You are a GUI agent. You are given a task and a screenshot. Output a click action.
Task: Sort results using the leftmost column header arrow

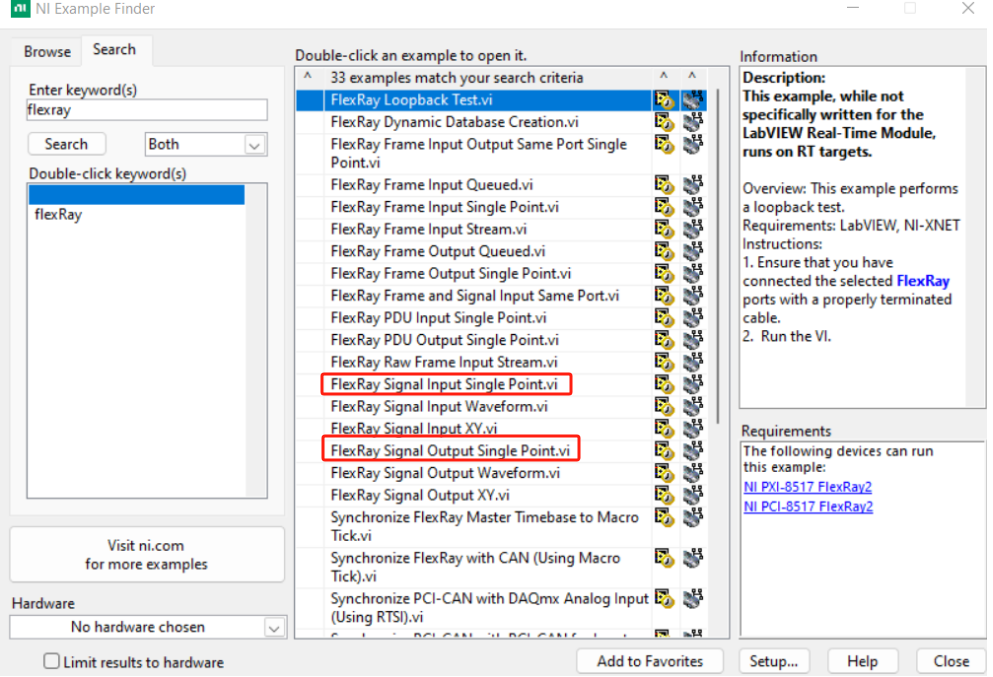[x=308, y=77]
